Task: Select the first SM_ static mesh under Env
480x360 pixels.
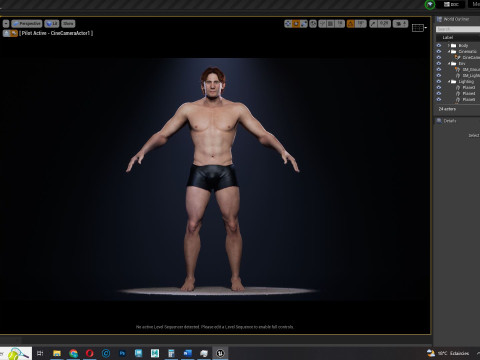Action: click(x=471, y=69)
